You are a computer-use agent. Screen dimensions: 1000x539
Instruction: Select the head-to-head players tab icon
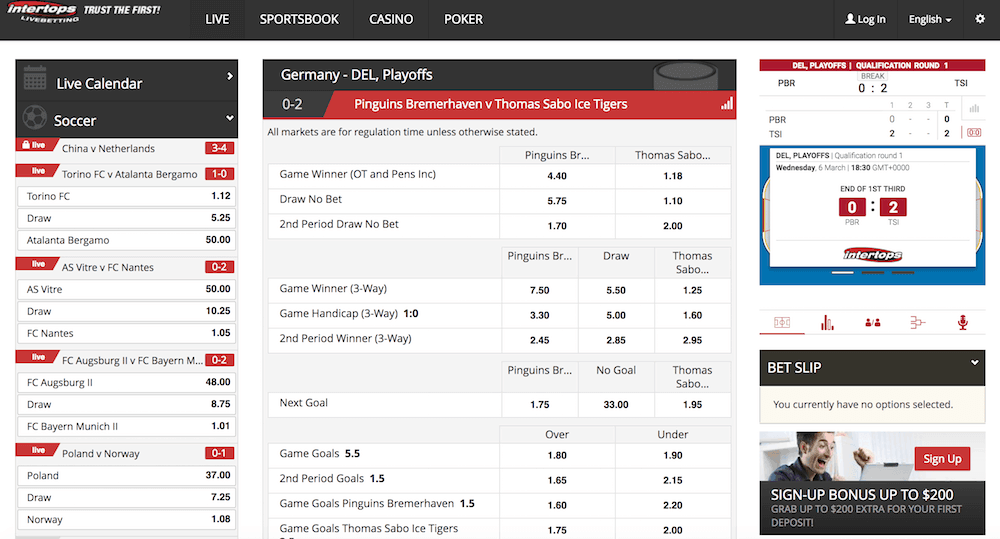872,323
